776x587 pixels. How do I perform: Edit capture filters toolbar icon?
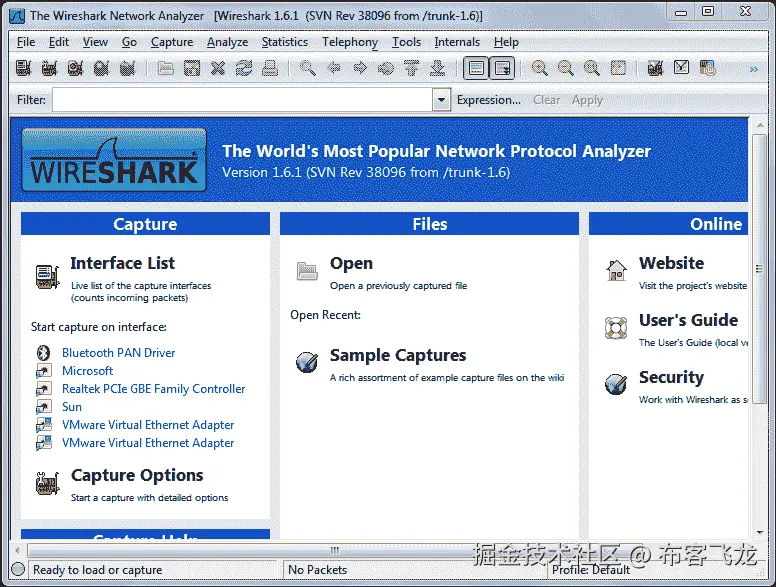(x=655, y=68)
